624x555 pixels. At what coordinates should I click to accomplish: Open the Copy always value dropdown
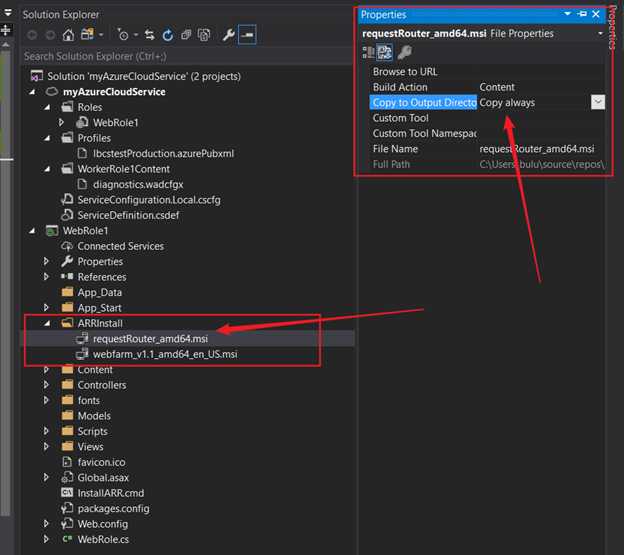point(598,102)
